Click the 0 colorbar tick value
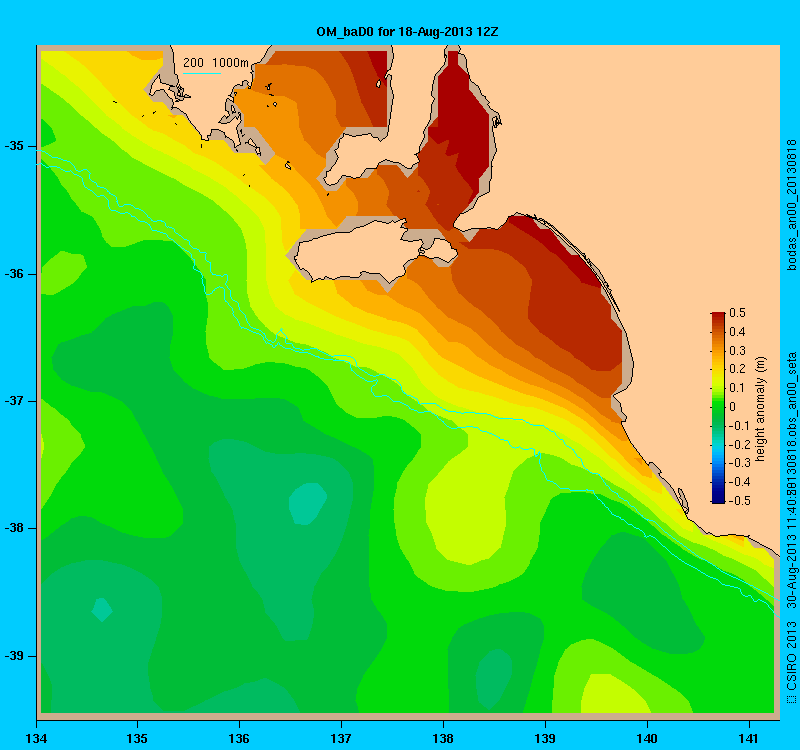 (x=733, y=407)
